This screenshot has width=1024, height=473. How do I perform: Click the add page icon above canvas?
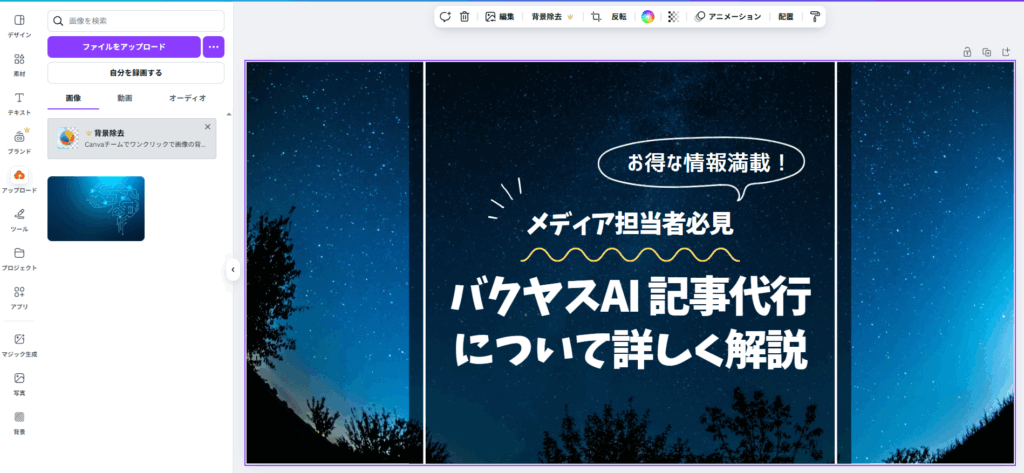[1005, 52]
